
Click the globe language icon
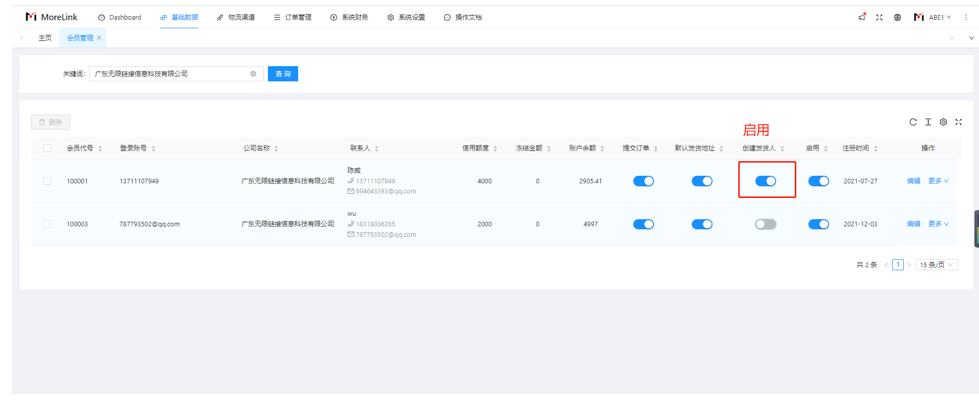click(x=897, y=17)
